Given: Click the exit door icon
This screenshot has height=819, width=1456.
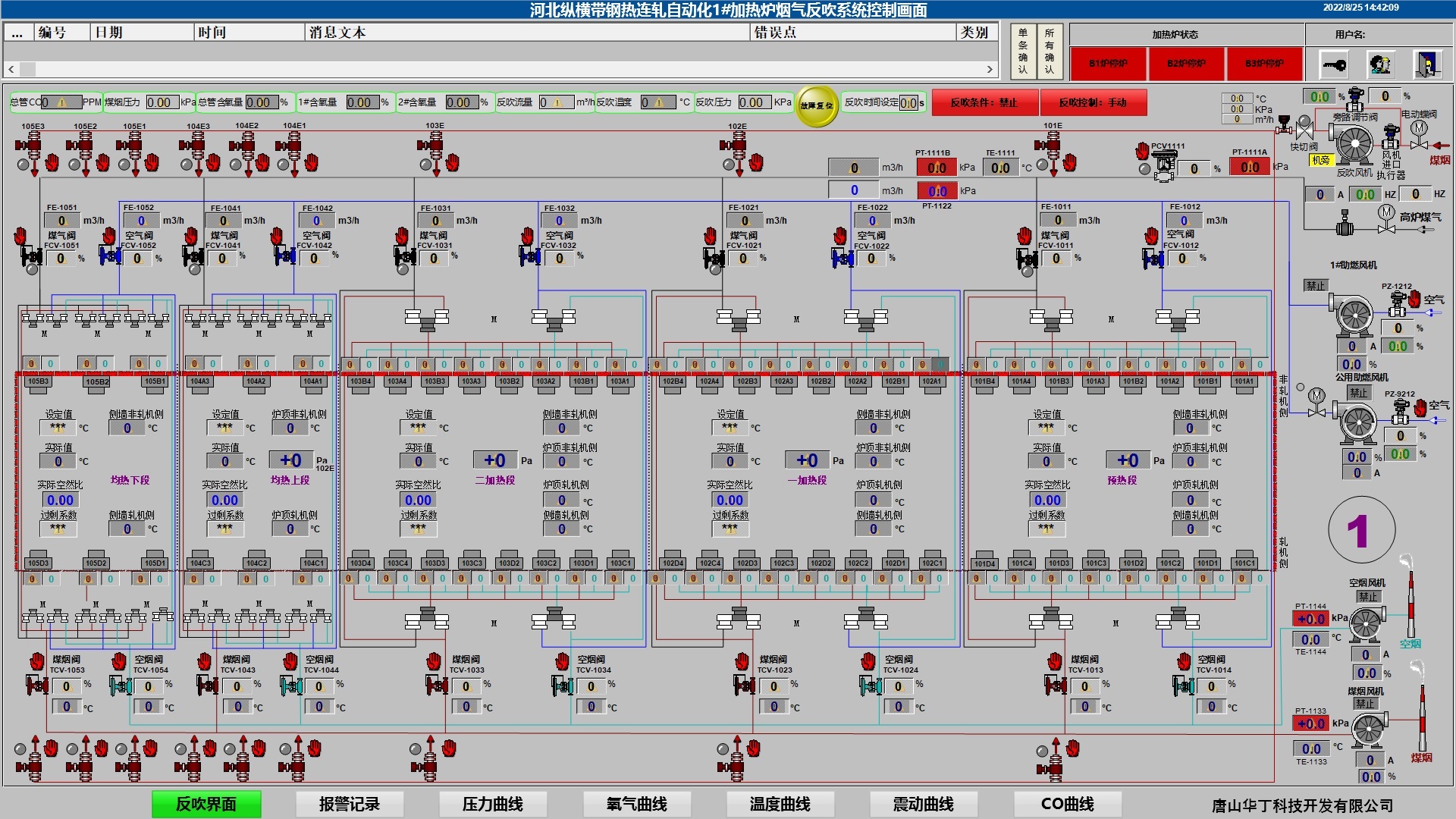Looking at the screenshot, I should 1426,64.
